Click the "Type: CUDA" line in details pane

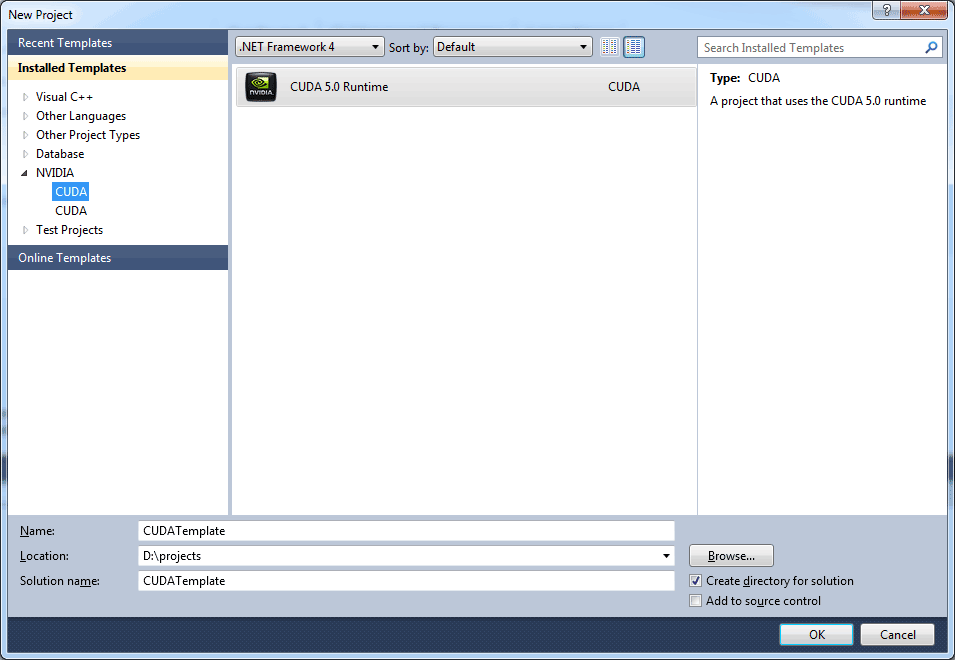tap(745, 78)
